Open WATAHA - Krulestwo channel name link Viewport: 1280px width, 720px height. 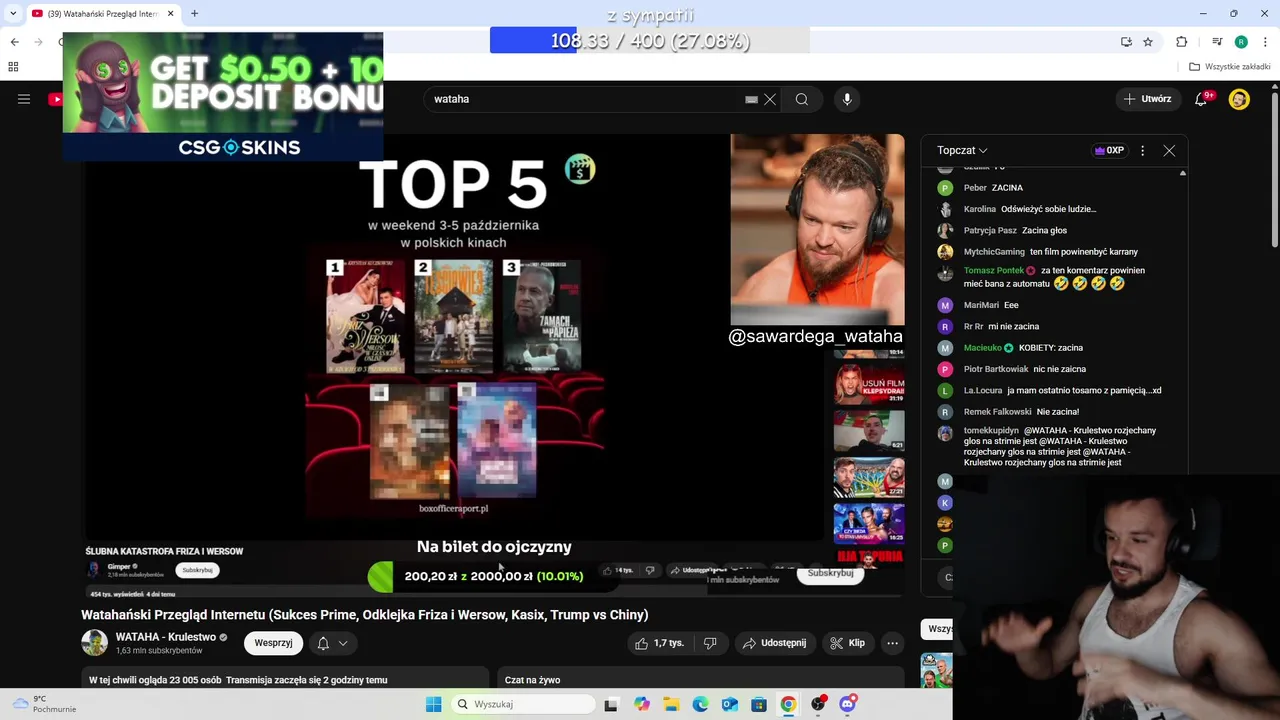165,637
